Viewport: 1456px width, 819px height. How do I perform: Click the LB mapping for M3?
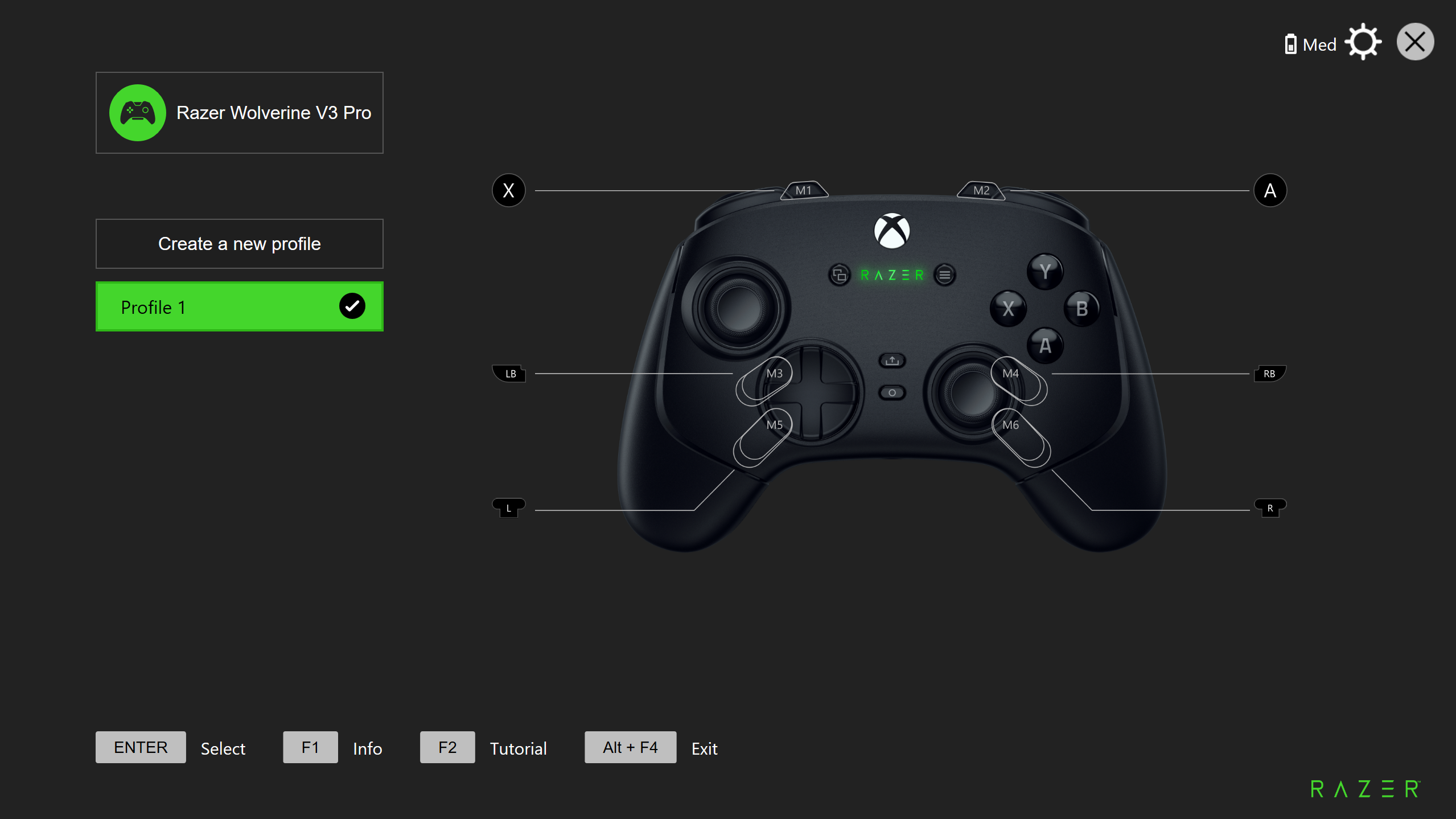[509, 374]
